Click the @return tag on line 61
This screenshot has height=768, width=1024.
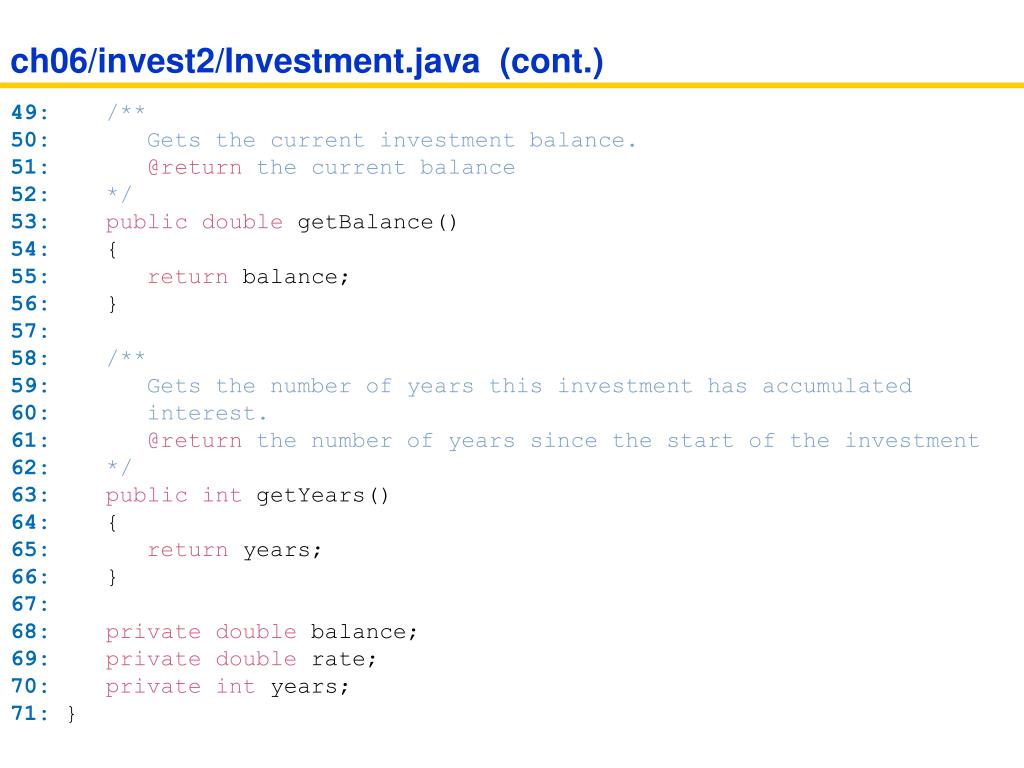pyautogui.click(x=194, y=441)
